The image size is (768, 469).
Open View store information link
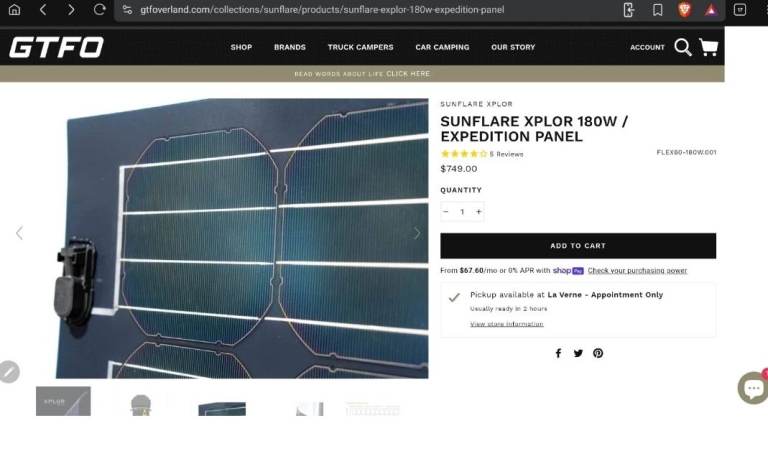pos(506,324)
